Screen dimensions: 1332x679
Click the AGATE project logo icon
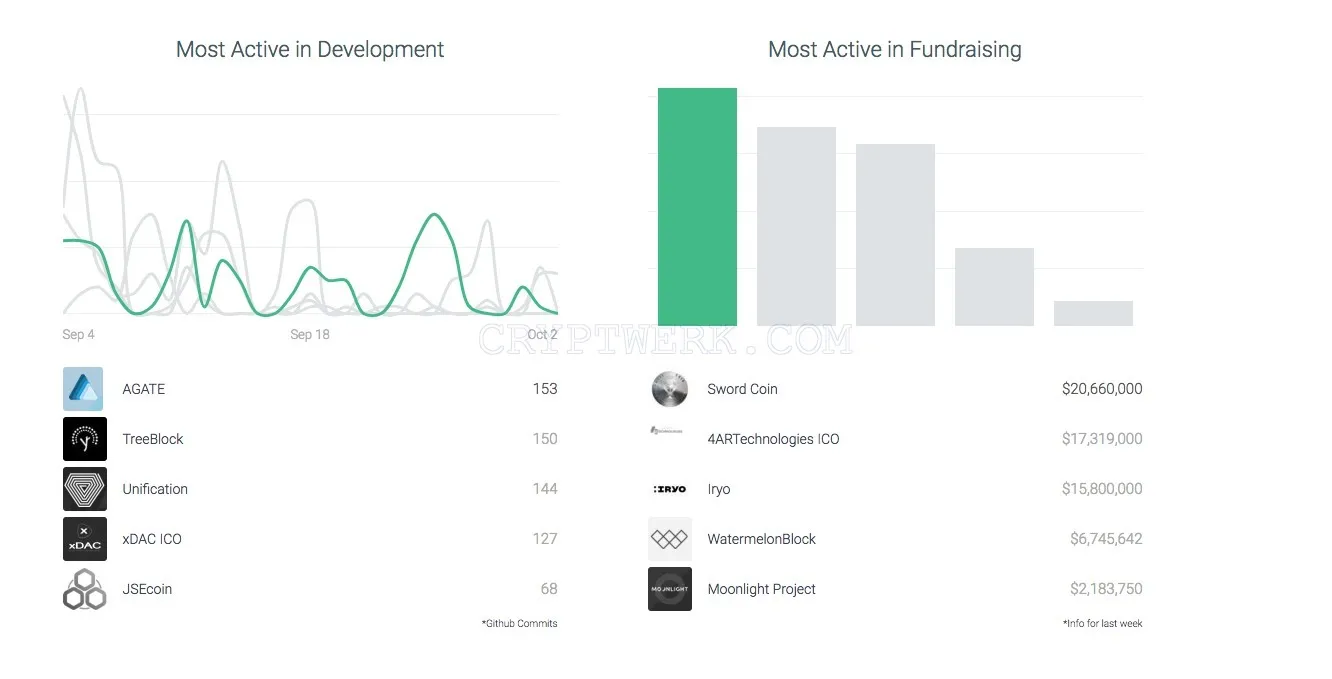click(x=84, y=389)
